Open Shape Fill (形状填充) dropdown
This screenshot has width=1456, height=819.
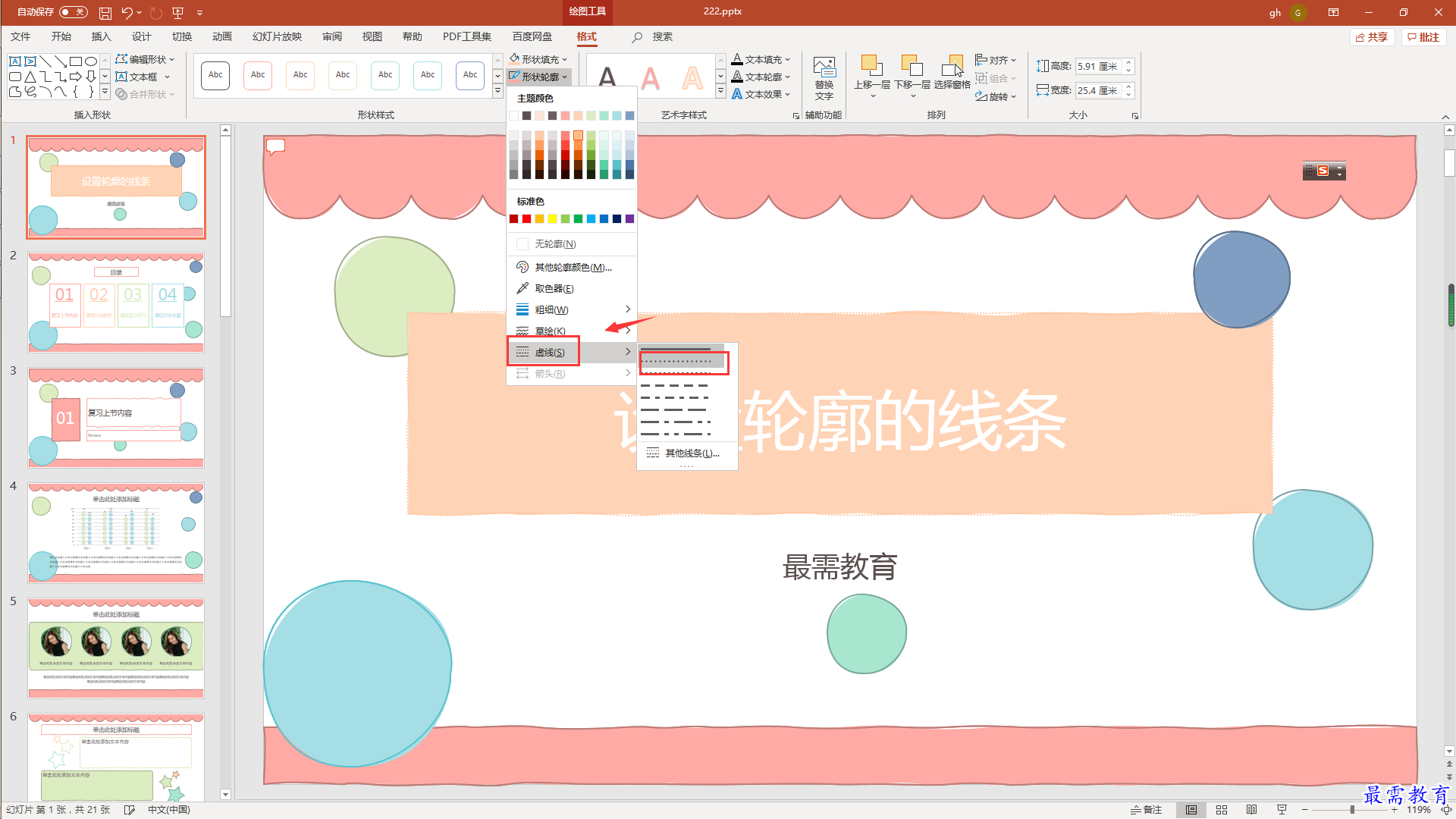[538, 59]
